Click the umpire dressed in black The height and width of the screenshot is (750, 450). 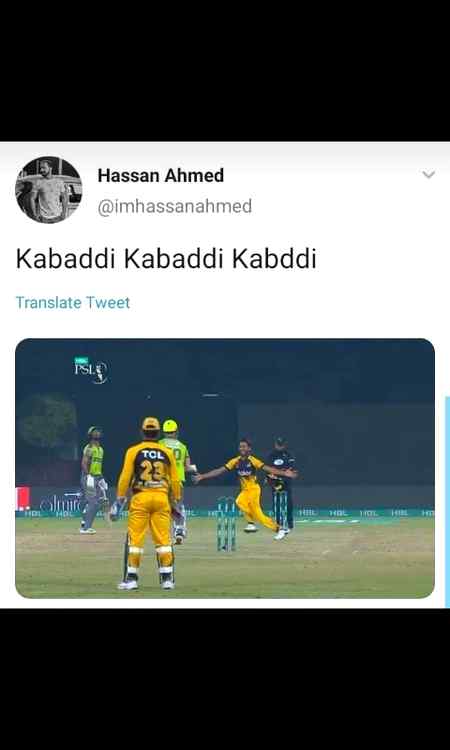[283, 481]
